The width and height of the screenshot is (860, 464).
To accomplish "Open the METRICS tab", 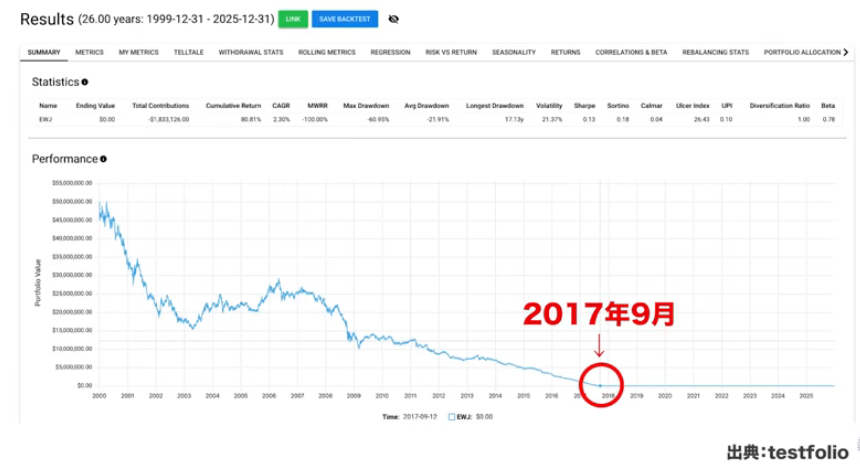I will pos(89,52).
